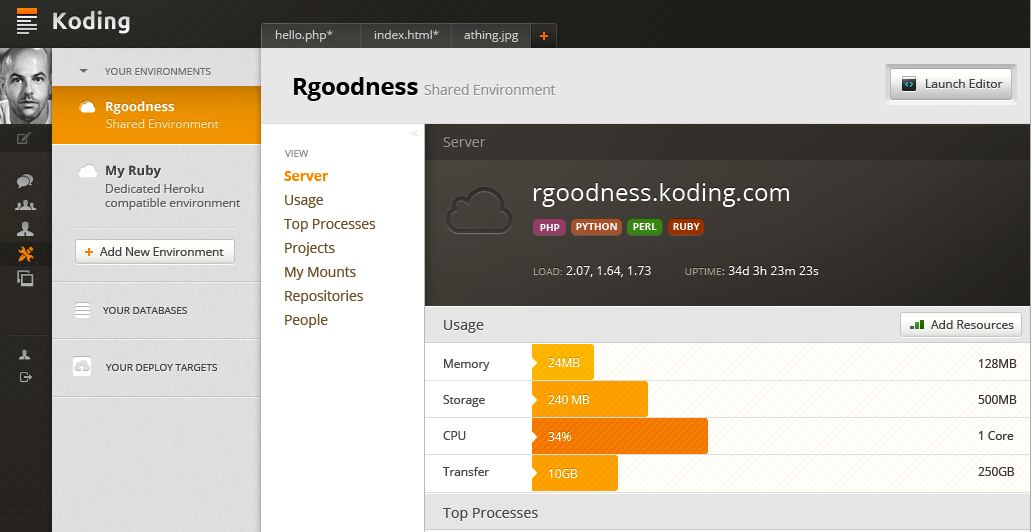
Task: Open a new tab with plus icon
Action: pyautogui.click(x=544, y=36)
